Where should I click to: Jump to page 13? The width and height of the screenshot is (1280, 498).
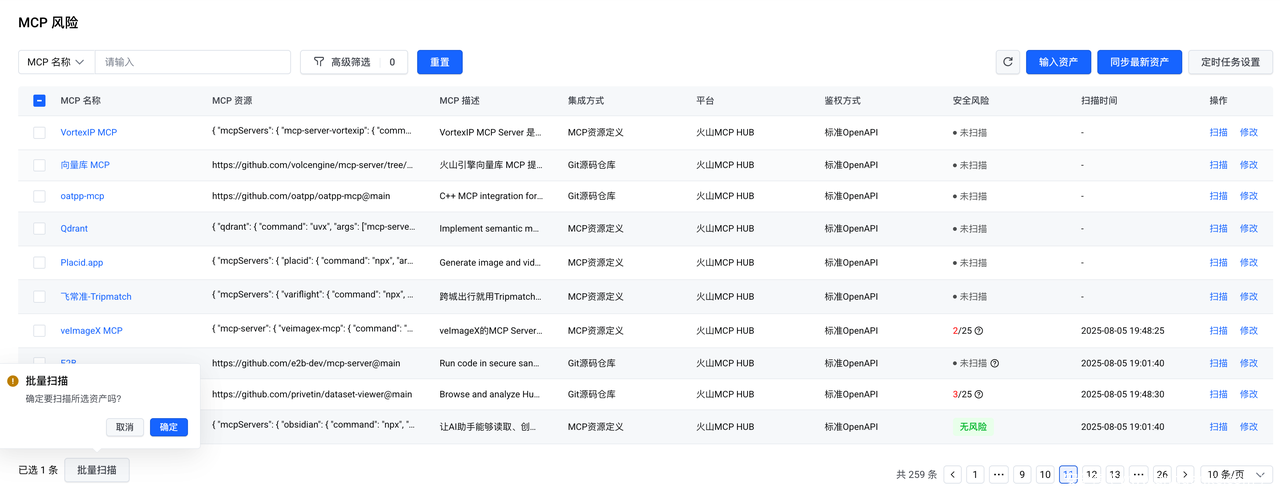pos(1115,475)
